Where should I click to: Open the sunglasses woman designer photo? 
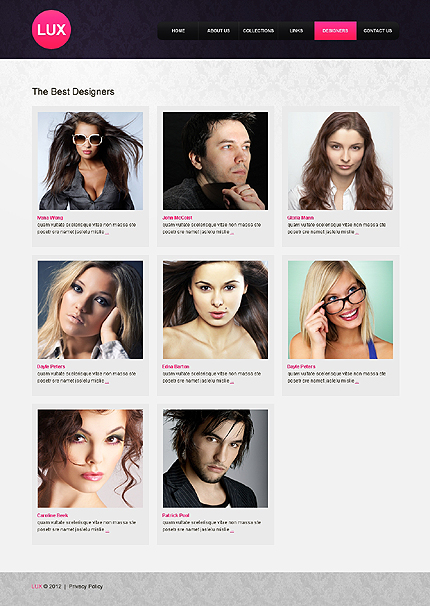[x=90, y=161]
